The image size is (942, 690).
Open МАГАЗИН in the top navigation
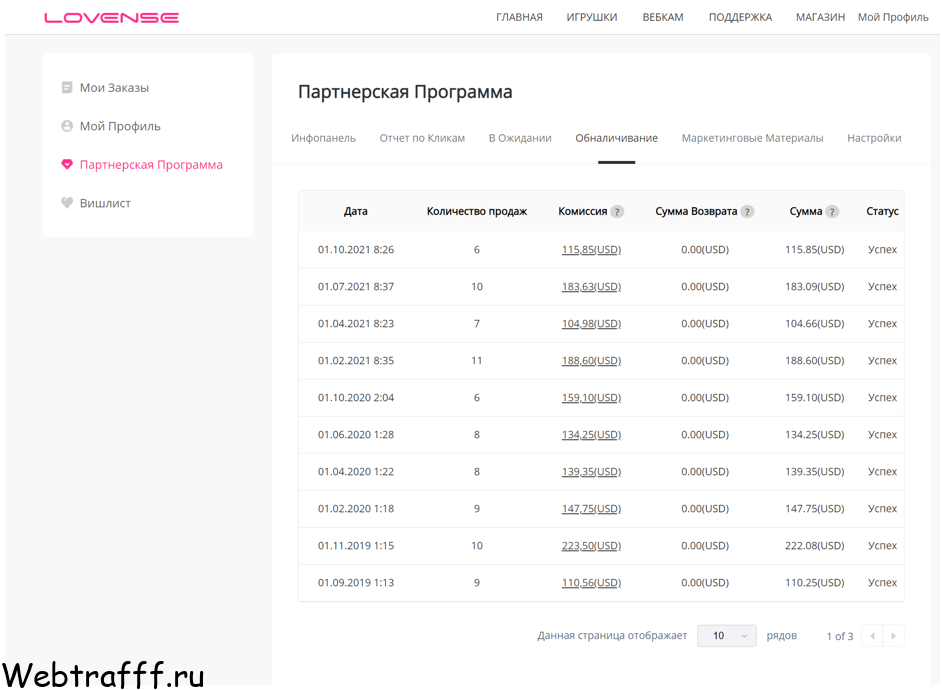(820, 17)
